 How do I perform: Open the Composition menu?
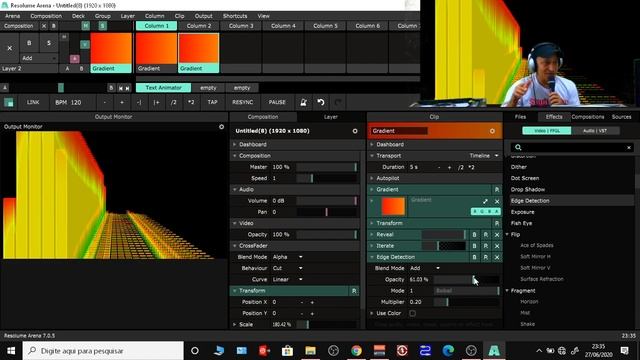click(46, 16)
